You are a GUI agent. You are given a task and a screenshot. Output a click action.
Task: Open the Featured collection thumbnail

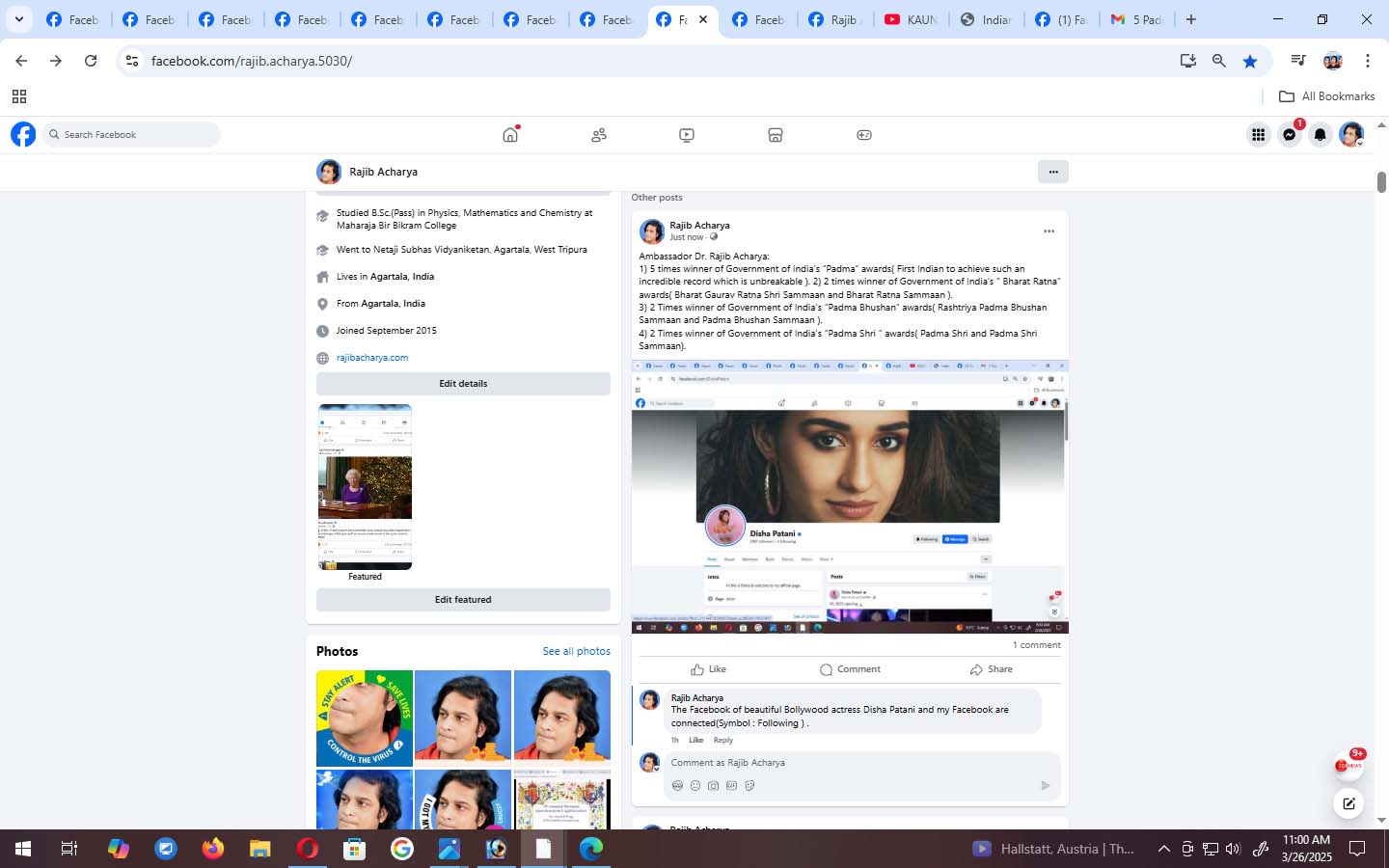pos(365,487)
